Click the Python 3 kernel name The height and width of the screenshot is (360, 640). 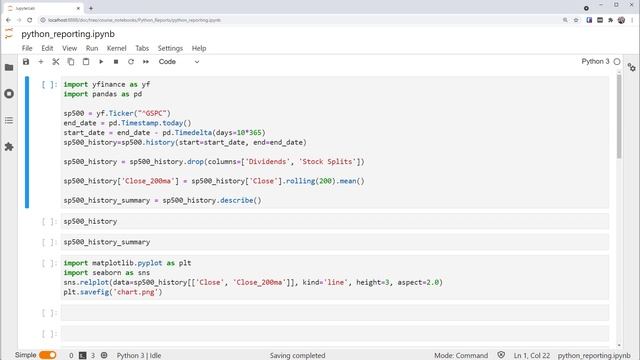click(x=595, y=61)
